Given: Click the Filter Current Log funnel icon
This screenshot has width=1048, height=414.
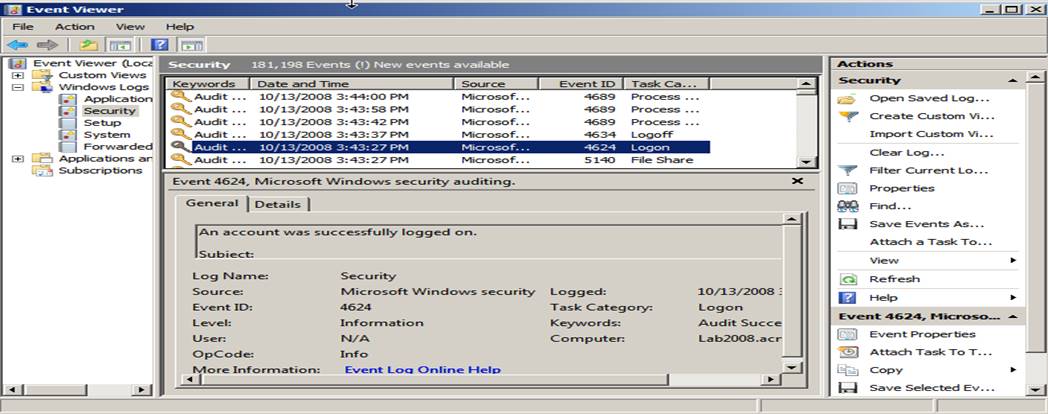Looking at the screenshot, I should click(847, 170).
